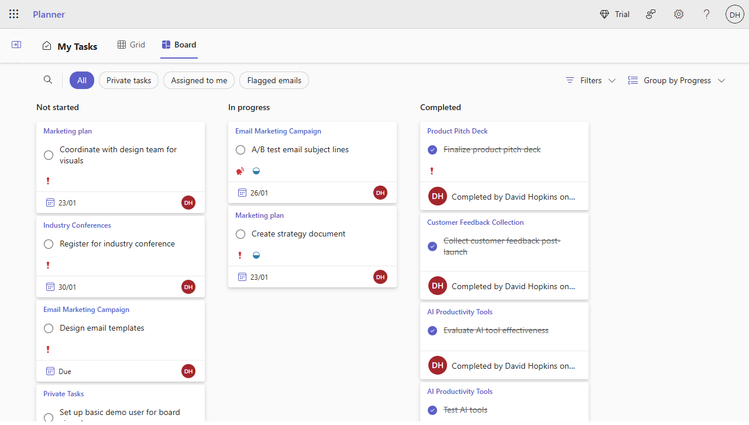This screenshot has height=425, width=749.
Task: Open the Group by Progress dropdown
Action: (677, 80)
